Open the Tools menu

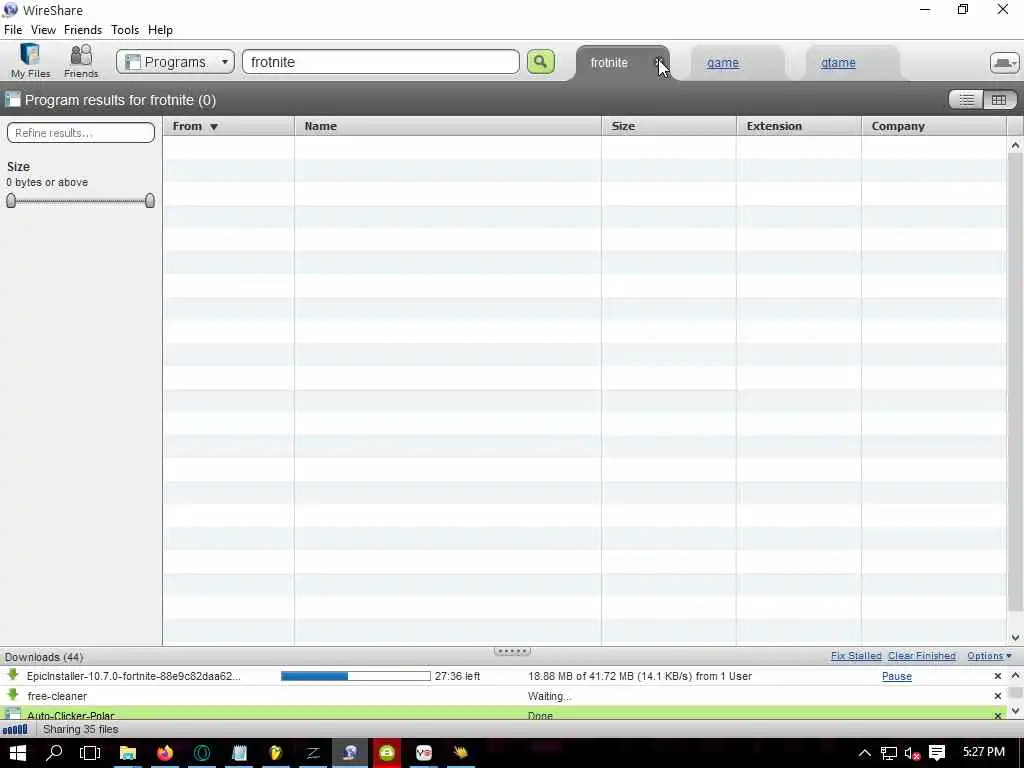125,30
